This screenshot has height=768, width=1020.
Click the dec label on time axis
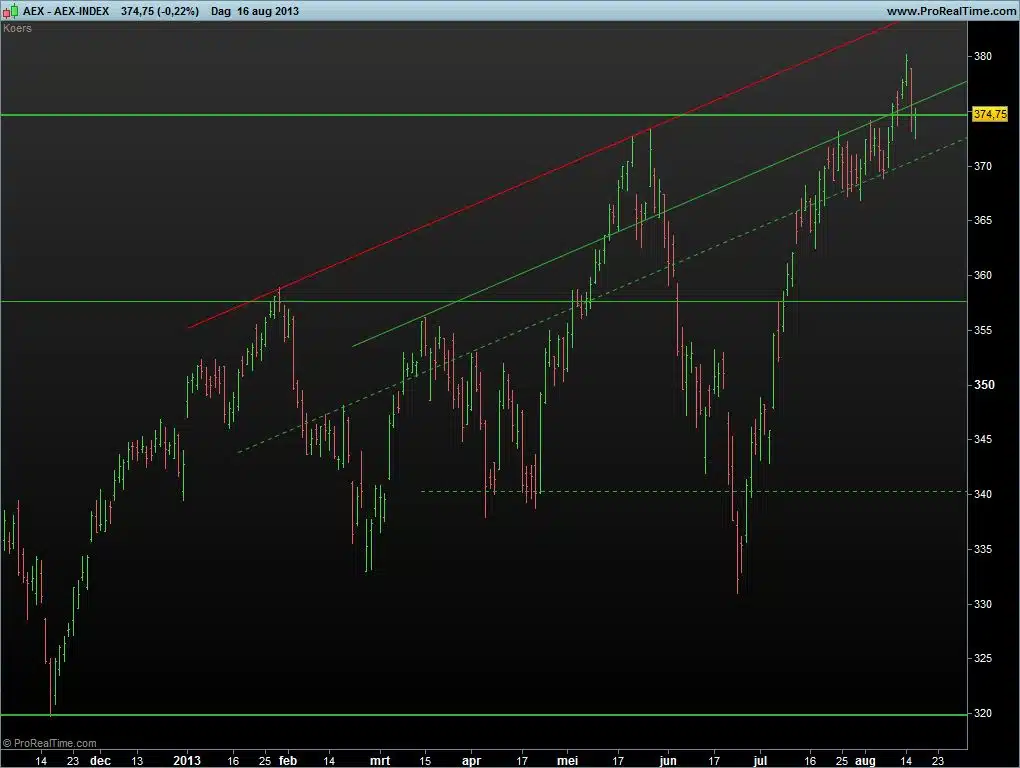100,760
